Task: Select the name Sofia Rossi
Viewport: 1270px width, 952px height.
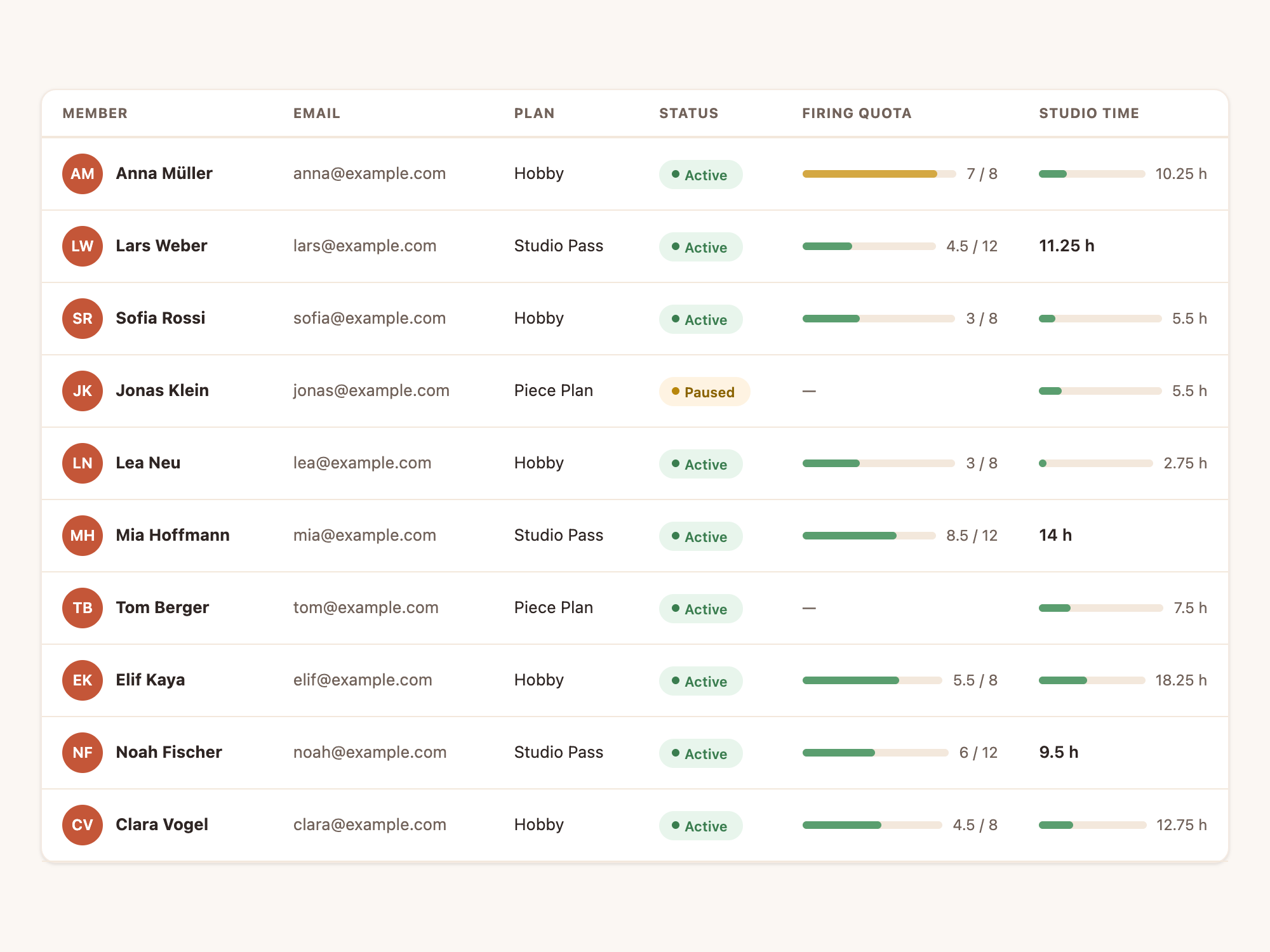Action: (x=161, y=319)
